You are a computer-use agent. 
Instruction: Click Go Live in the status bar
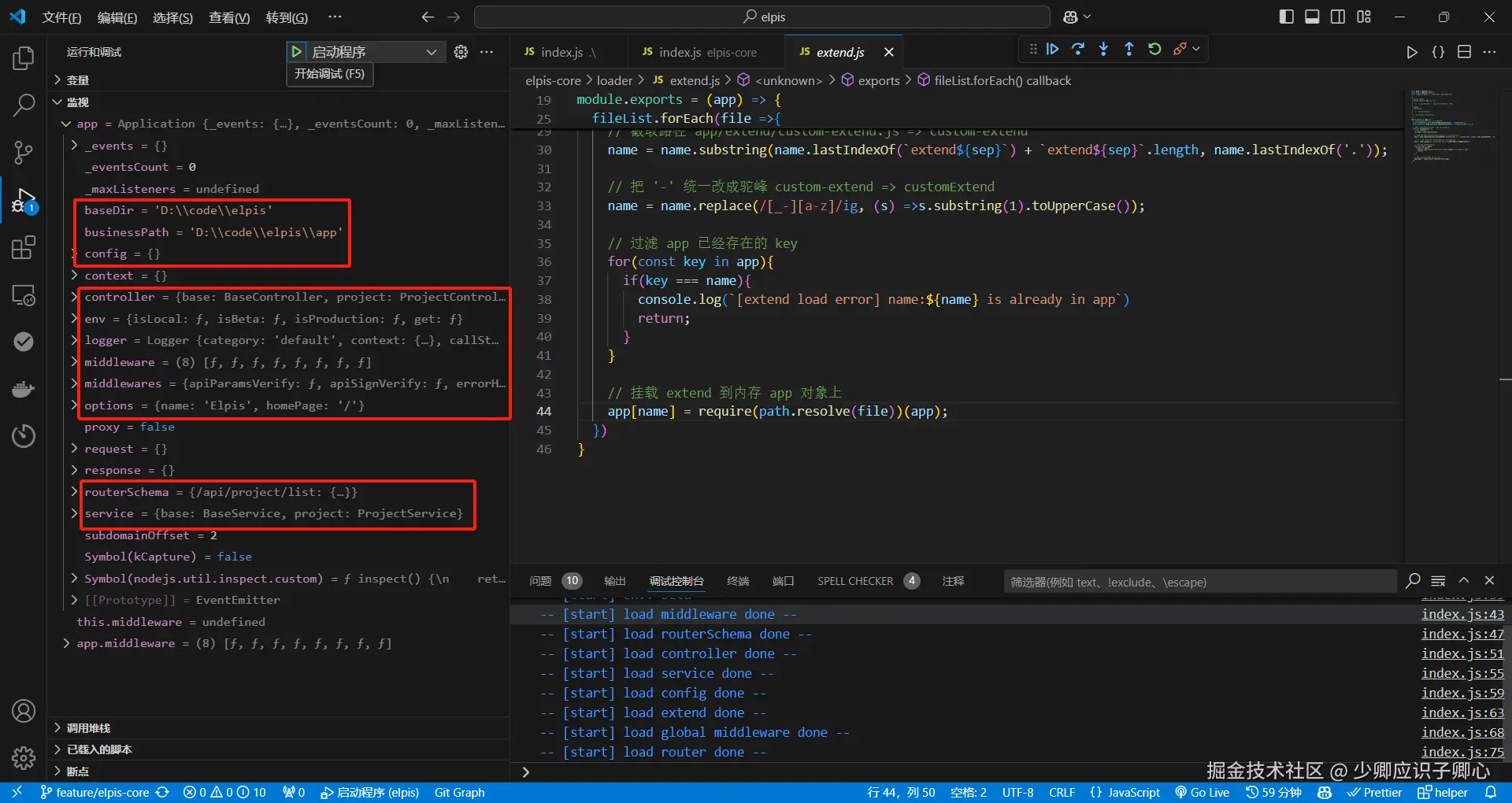coord(1202,792)
